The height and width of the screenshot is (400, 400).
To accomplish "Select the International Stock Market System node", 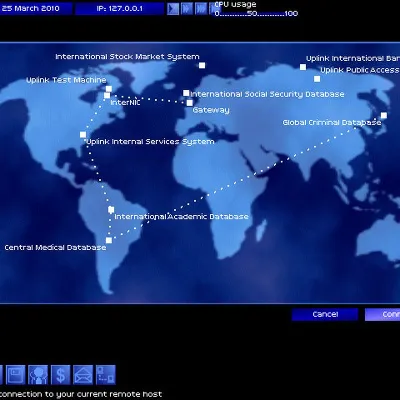I will (202, 65).
